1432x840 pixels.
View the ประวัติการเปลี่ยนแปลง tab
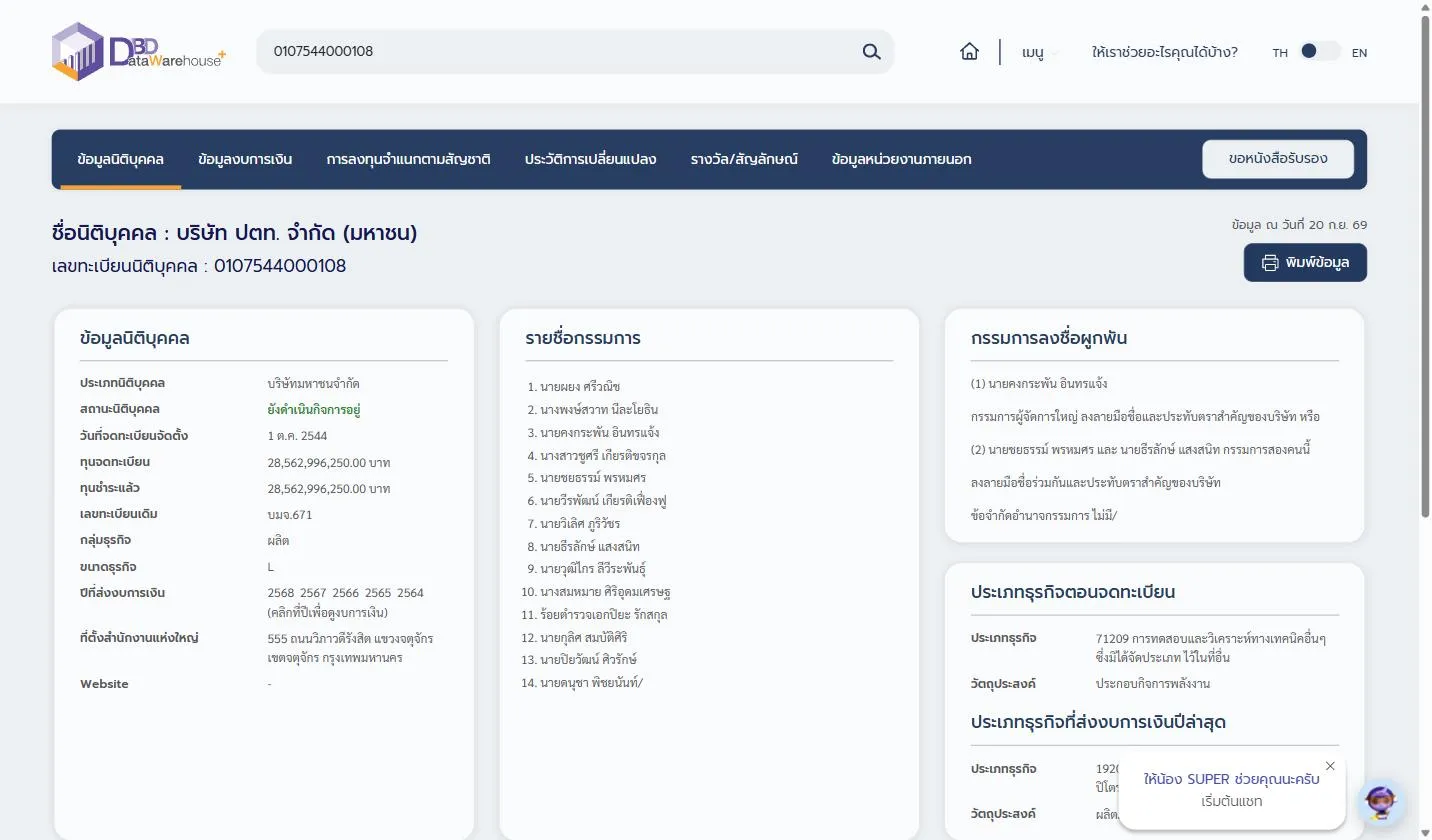coord(590,159)
